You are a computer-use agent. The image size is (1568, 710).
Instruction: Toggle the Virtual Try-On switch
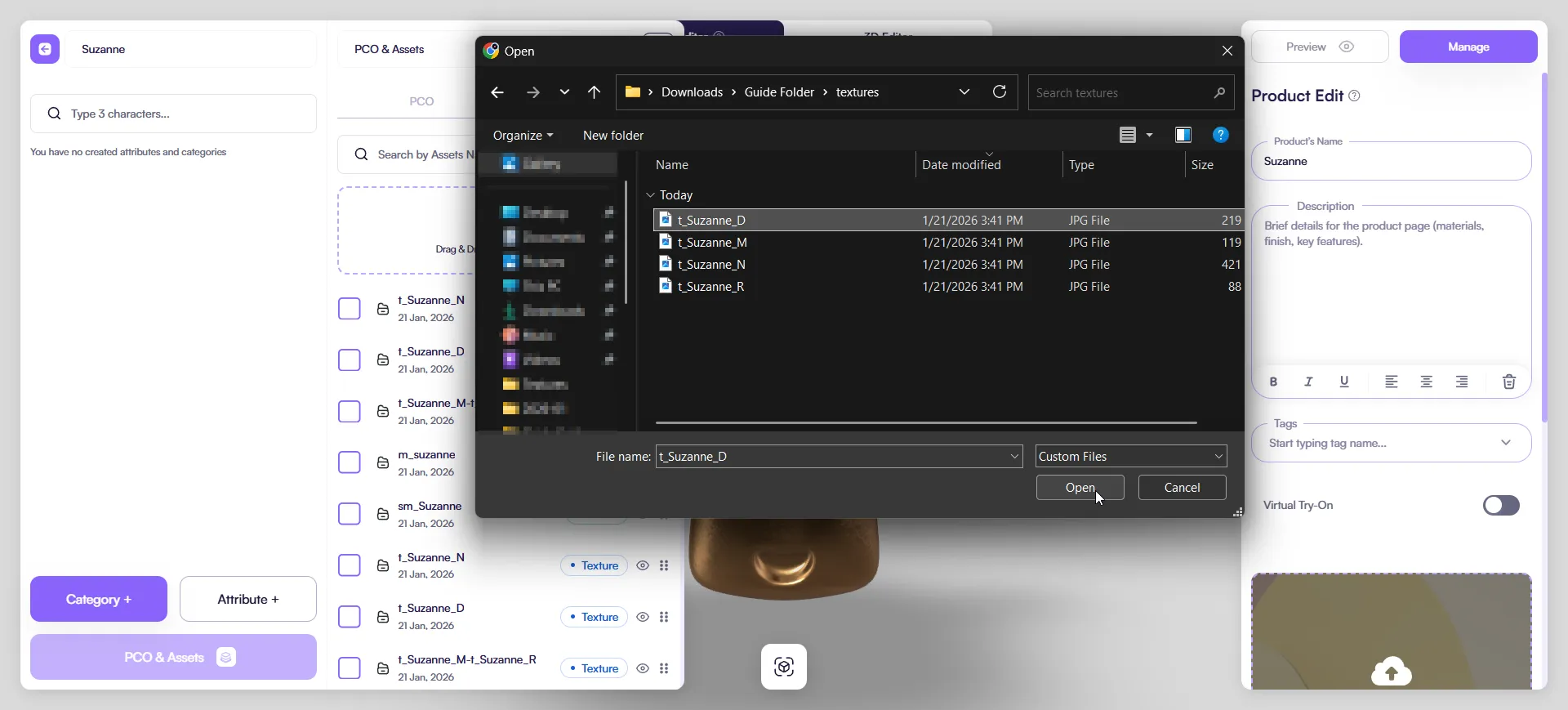(1500, 506)
